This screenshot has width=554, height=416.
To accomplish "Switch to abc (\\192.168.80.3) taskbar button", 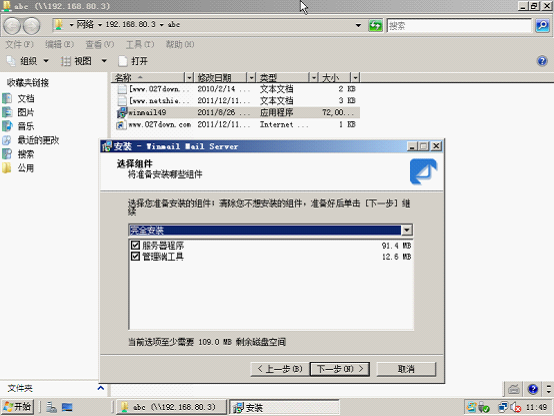I will coord(171,407).
